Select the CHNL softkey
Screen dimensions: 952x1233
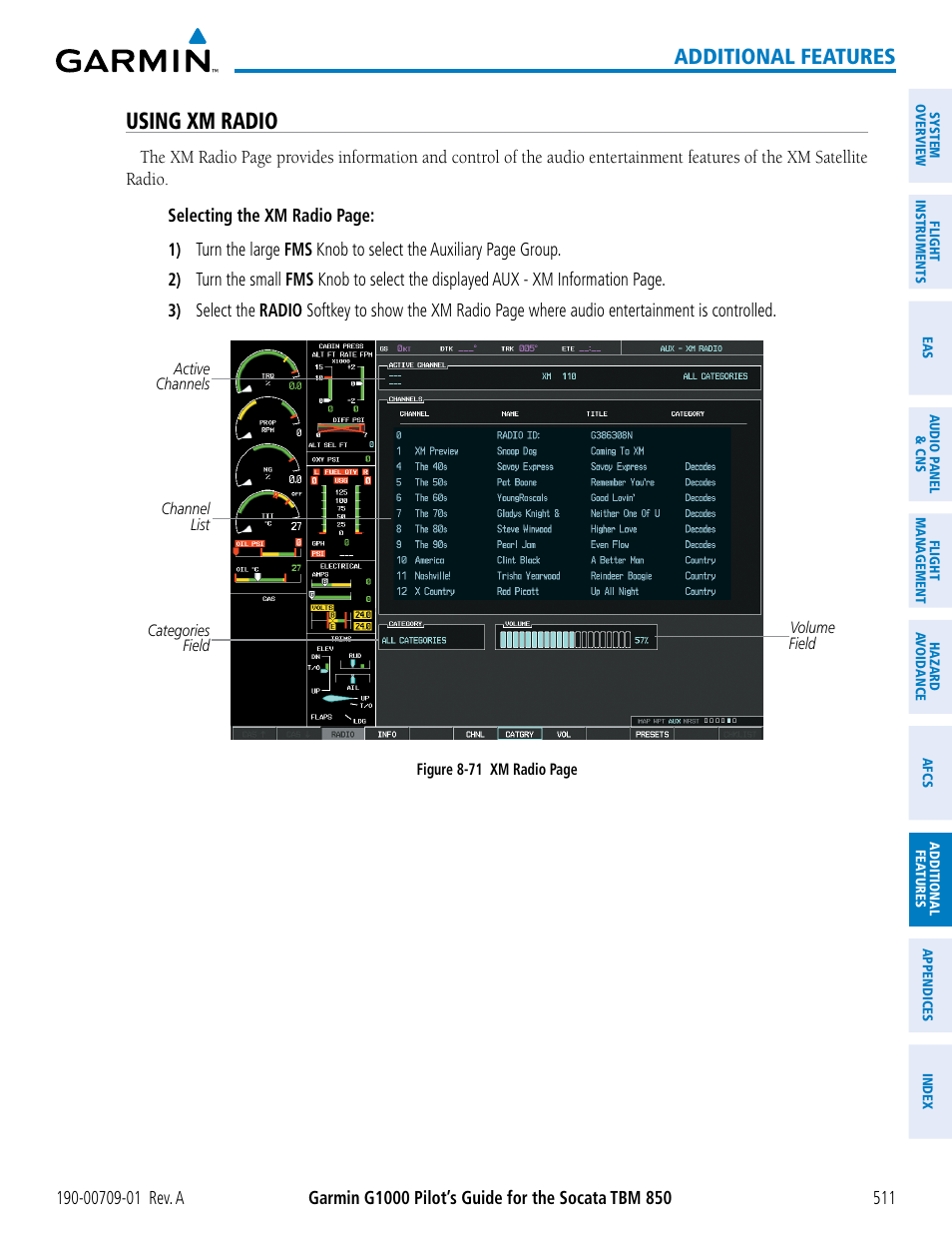[475, 734]
